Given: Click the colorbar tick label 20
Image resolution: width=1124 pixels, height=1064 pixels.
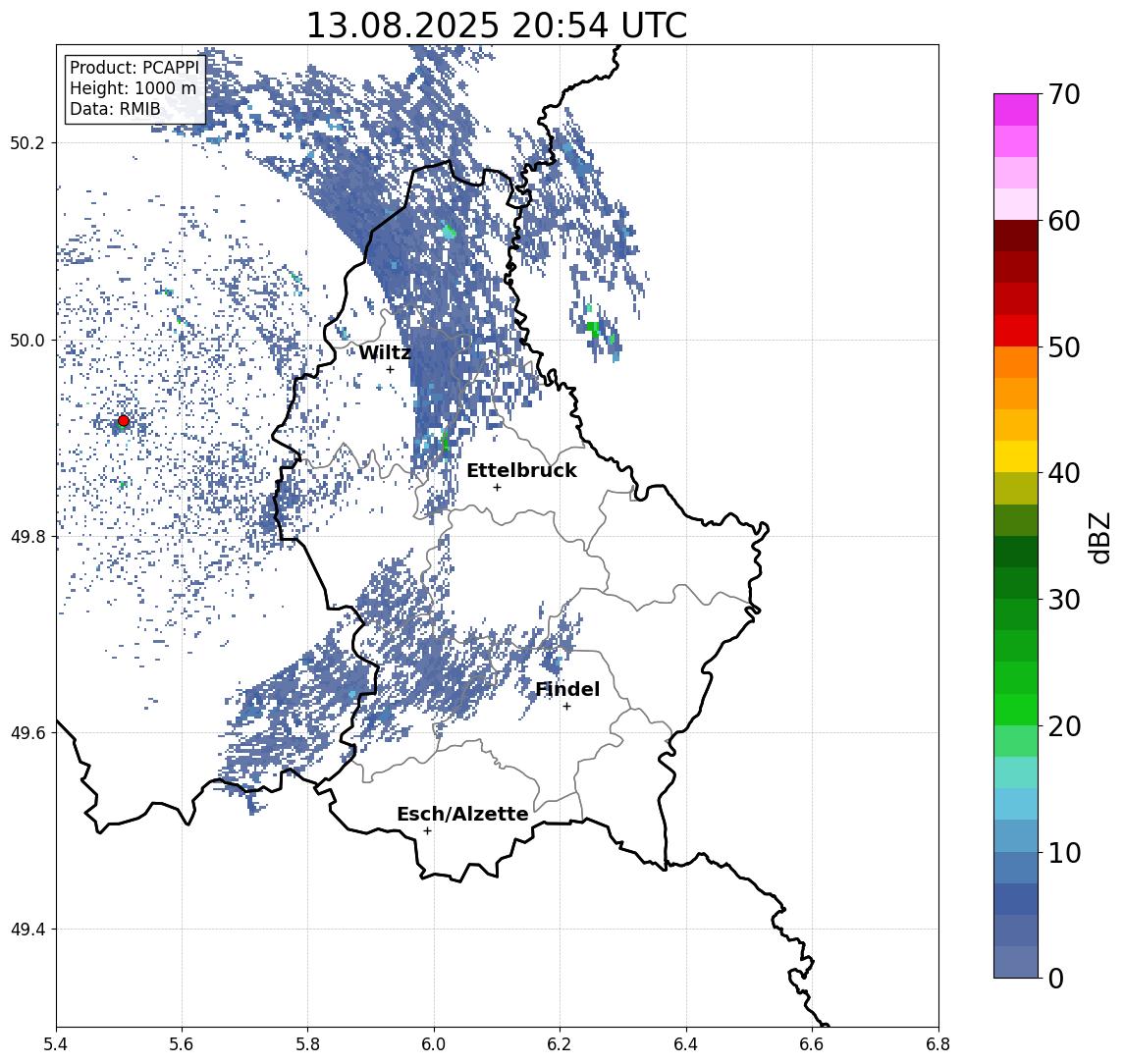Looking at the screenshot, I should click(x=1064, y=725).
